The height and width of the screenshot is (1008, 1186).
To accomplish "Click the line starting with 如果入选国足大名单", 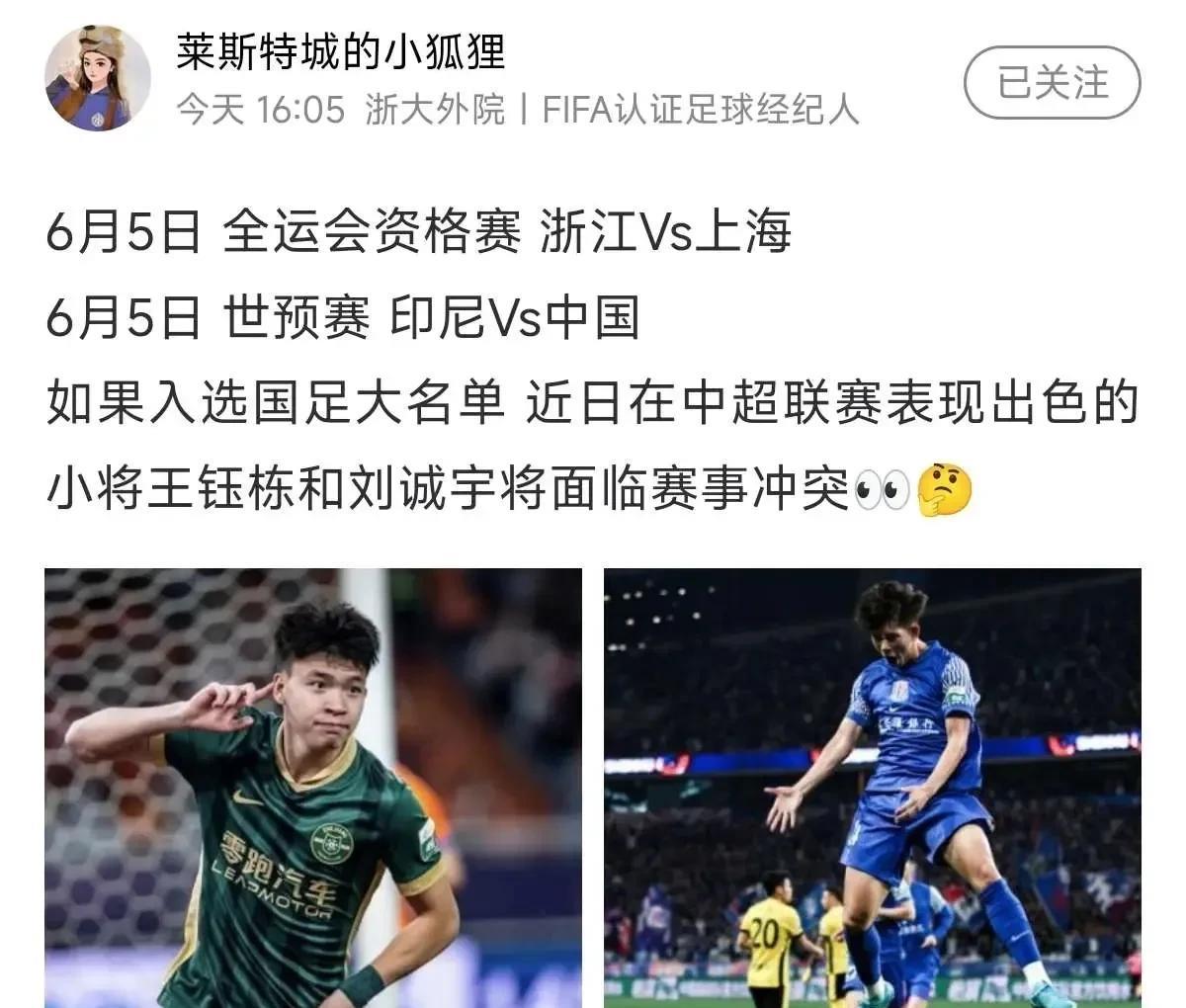I will (593, 405).
